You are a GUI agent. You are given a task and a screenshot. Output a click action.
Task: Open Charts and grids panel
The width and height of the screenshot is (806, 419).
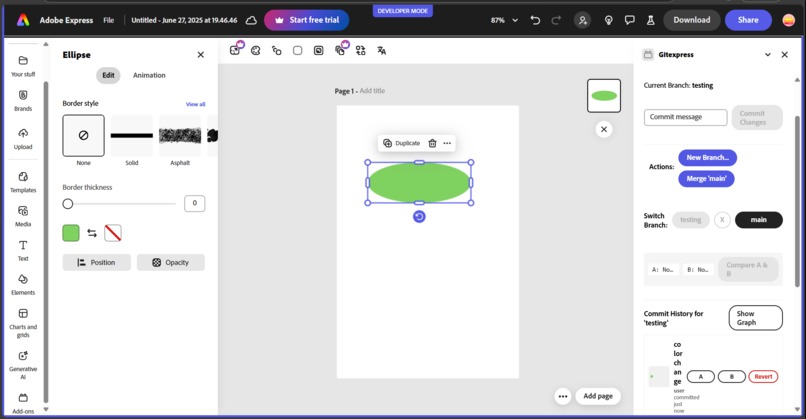pos(23,323)
